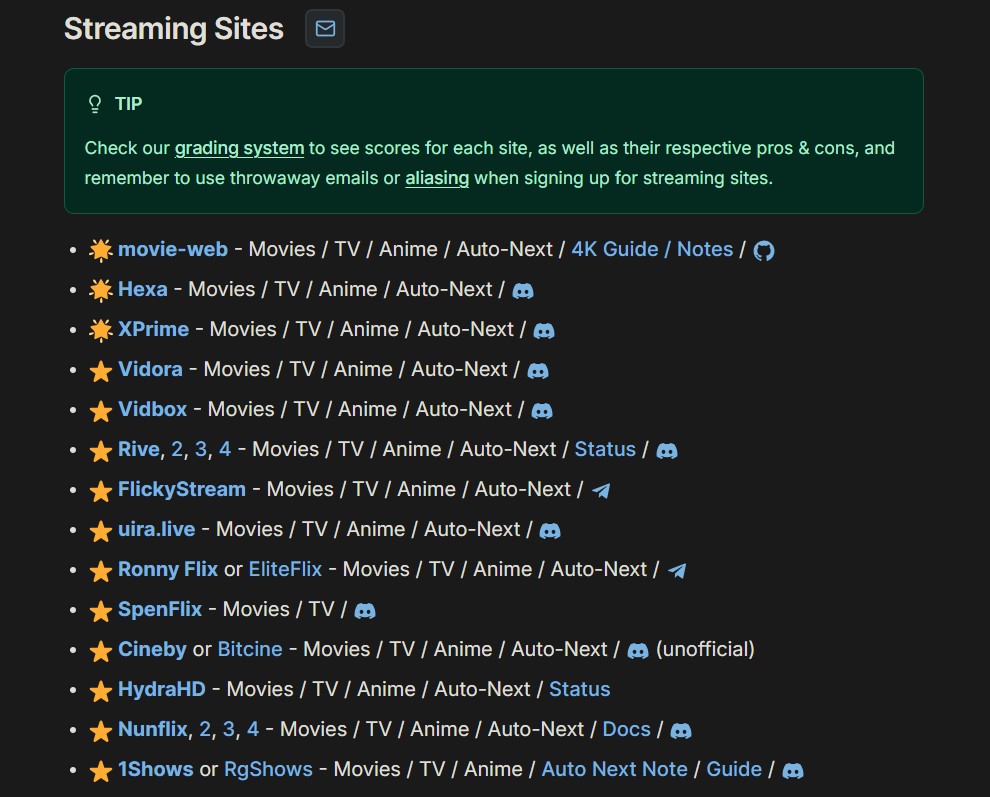Visit the Bitcine alternate link
The height and width of the screenshot is (797, 990).
click(x=250, y=649)
